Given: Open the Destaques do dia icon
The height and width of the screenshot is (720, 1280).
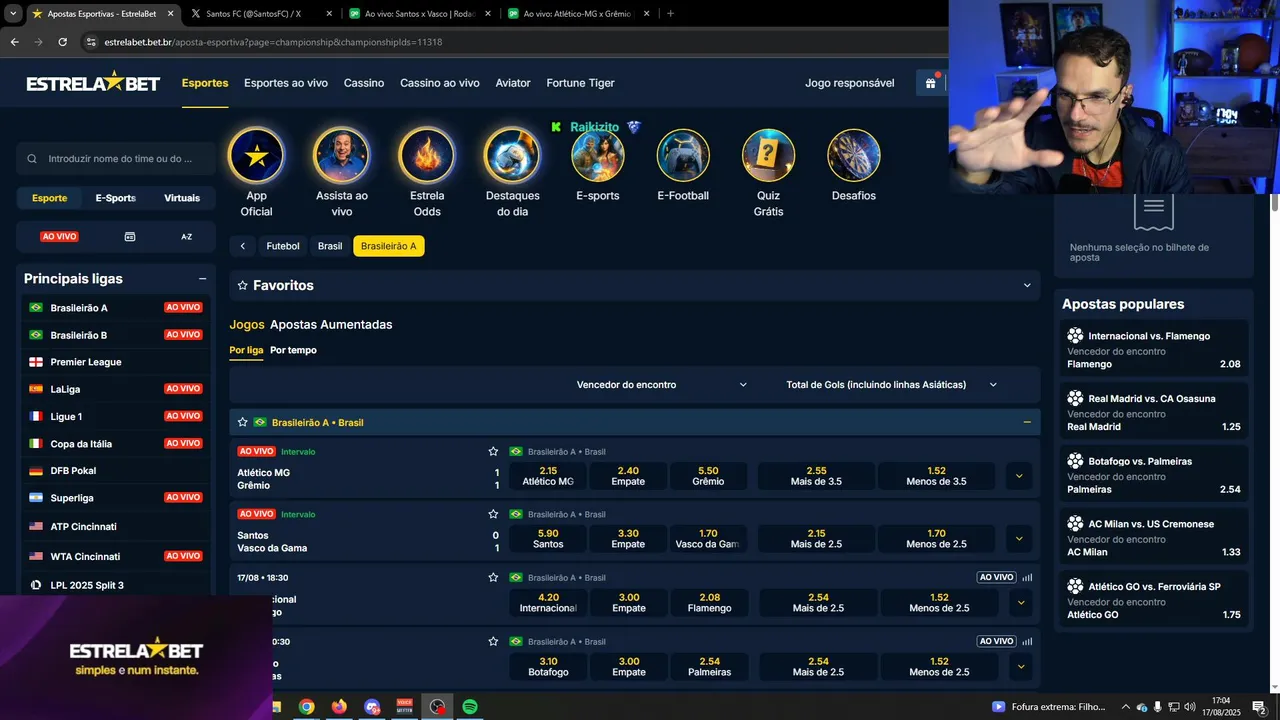Looking at the screenshot, I should click(x=512, y=155).
